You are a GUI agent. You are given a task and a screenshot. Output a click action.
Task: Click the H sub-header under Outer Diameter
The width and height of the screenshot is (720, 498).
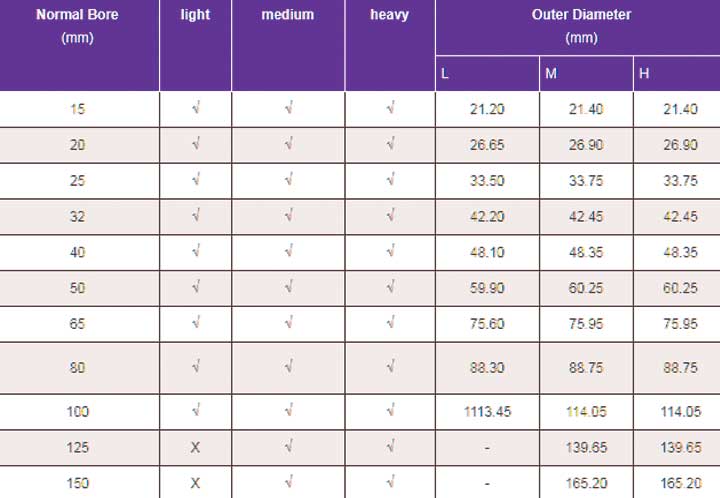(x=644, y=73)
